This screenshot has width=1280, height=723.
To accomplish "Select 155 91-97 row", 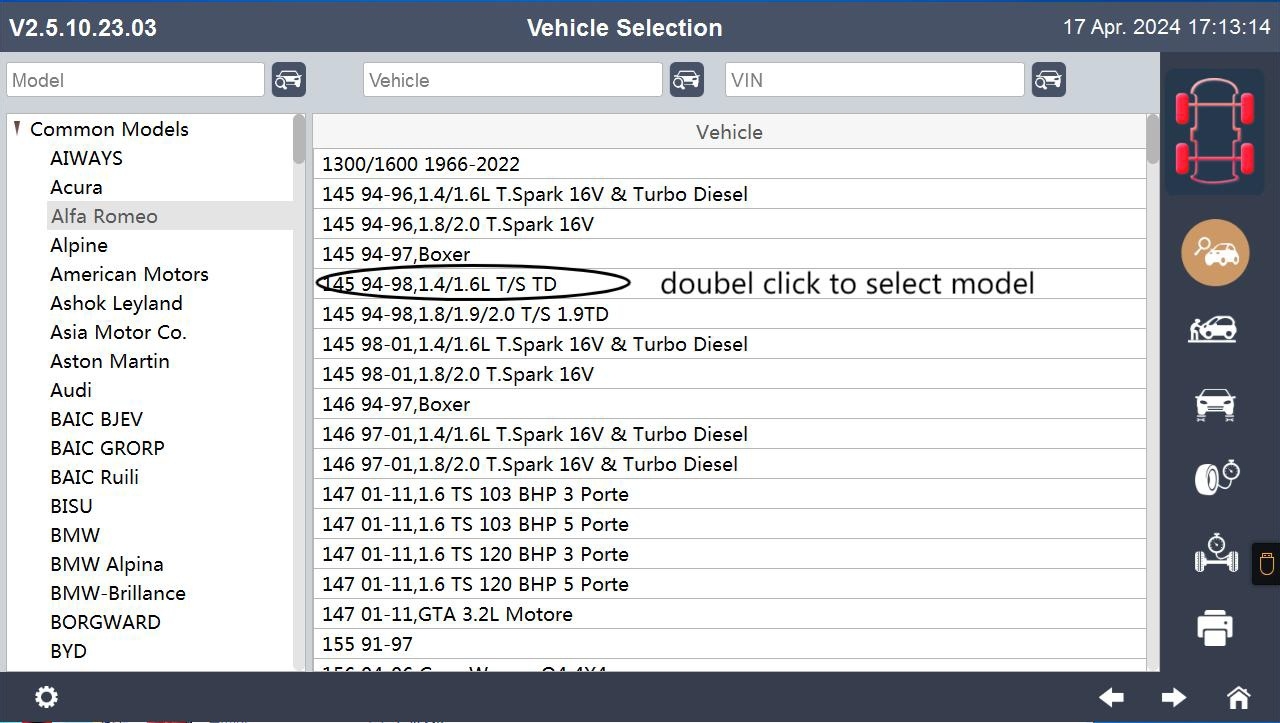I will coord(729,644).
